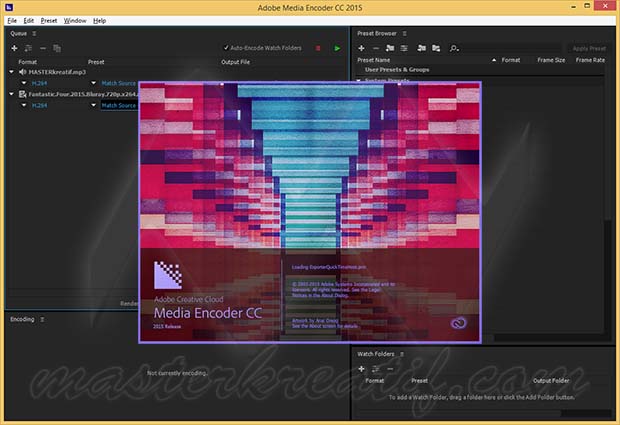Click Match Source preset under MASTERkreatif.mp3
Screen dimensions: 620x425
pos(119,83)
